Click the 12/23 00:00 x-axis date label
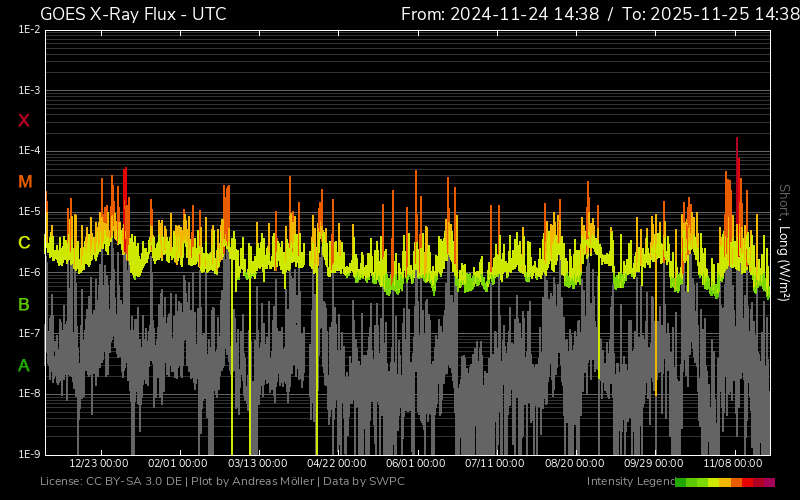Image resolution: width=800 pixels, height=500 pixels. 98,464
